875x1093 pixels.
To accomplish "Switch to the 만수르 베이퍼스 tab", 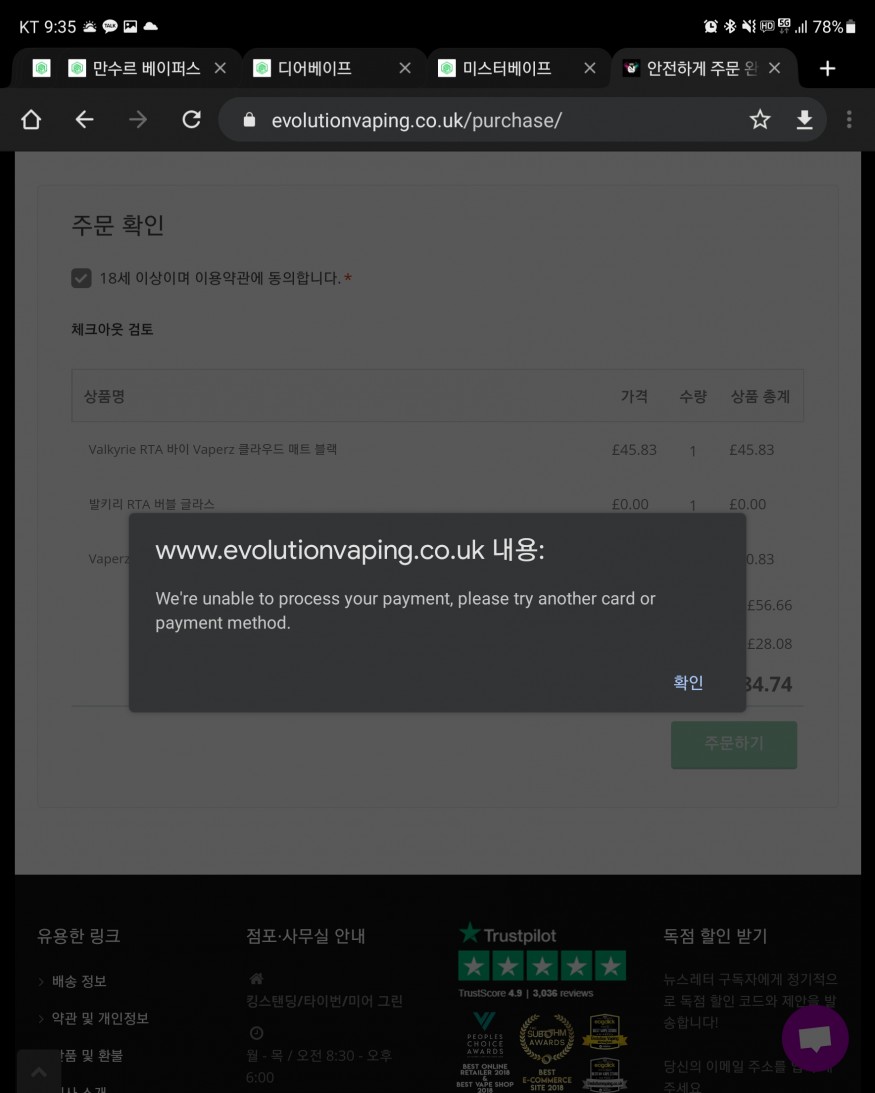I will [x=146, y=68].
